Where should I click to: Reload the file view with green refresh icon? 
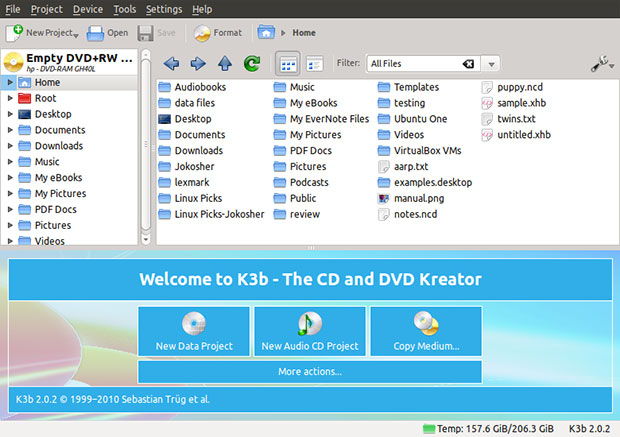coord(252,63)
